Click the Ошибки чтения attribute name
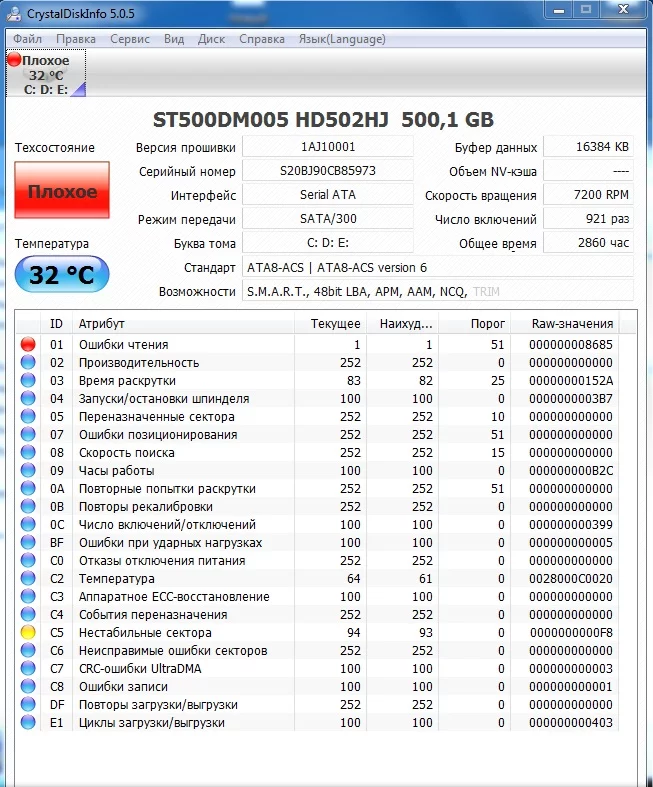This screenshot has width=653, height=787. 123,344
